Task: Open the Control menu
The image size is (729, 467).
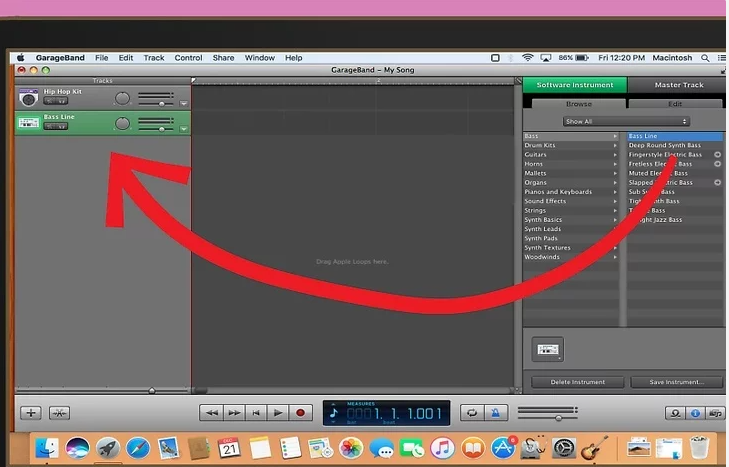Action: [188, 58]
